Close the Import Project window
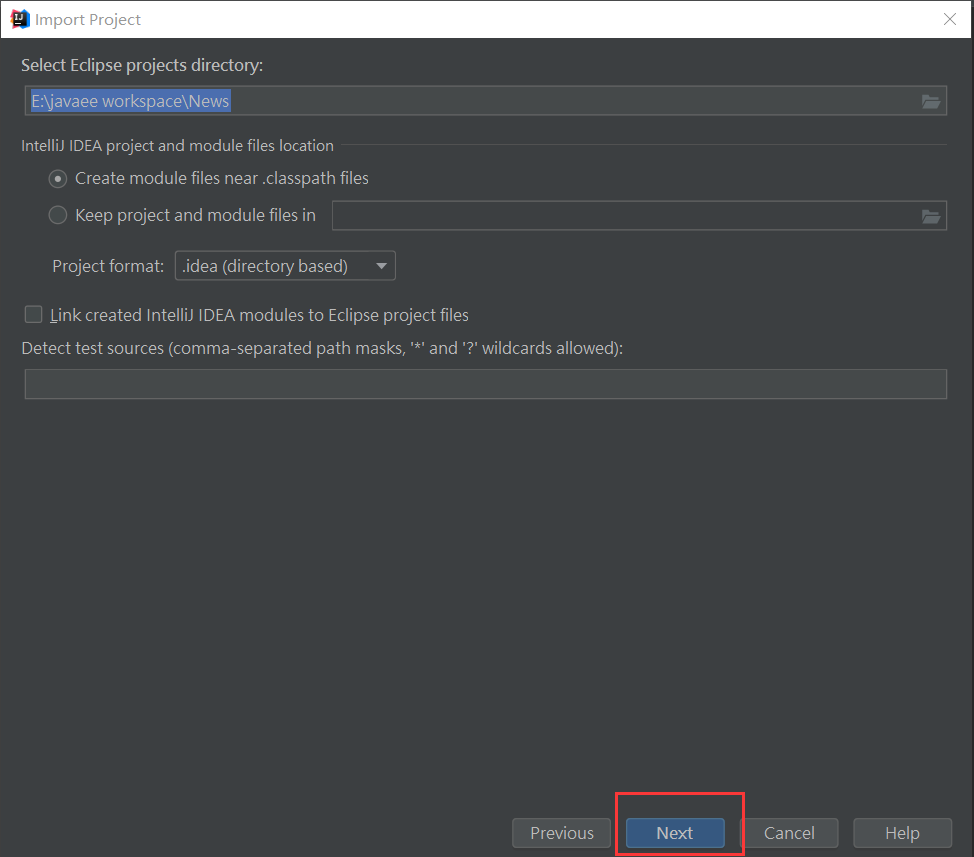This screenshot has width=974, height=857. tap(950, 19)
